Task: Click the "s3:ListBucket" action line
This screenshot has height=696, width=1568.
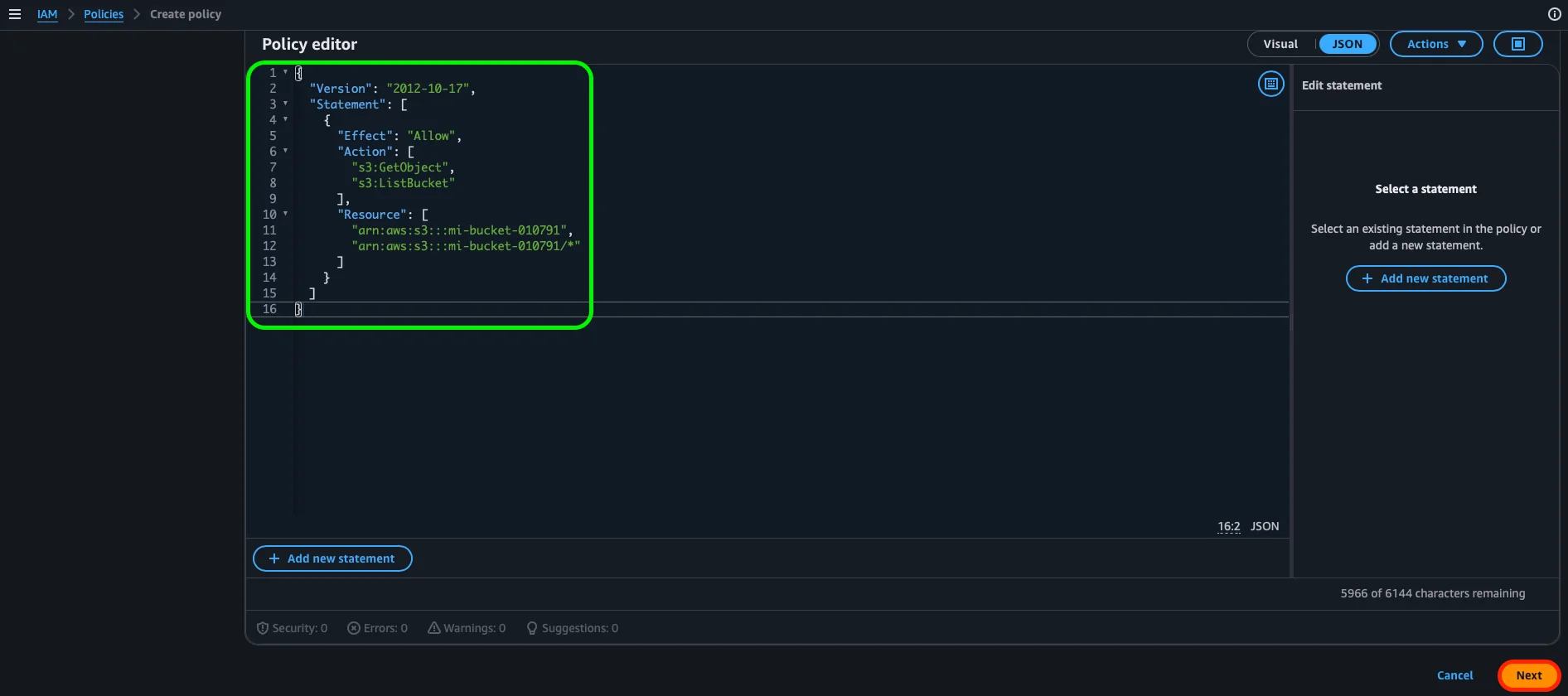Action: click(x=403, y=183)
